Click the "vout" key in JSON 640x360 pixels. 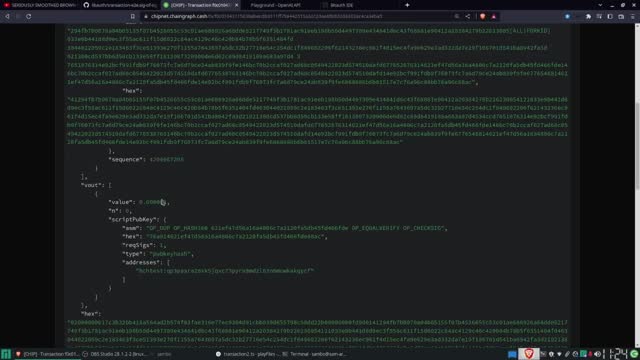[x=92, y=185]
